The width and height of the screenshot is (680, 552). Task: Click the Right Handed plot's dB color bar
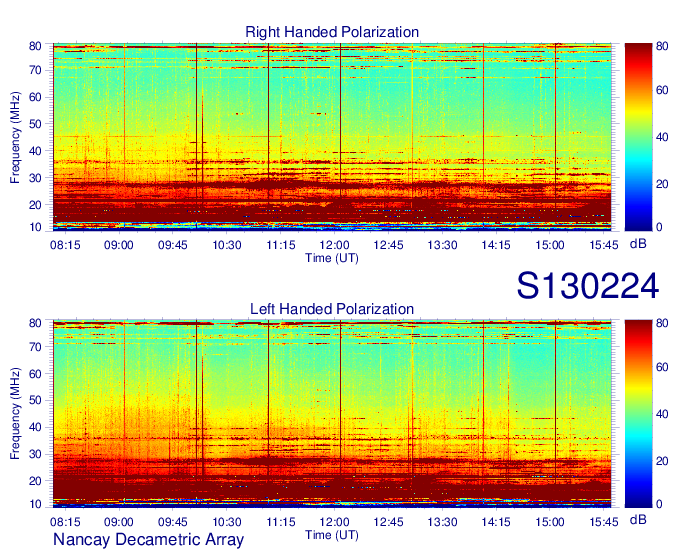click(638, 137)
